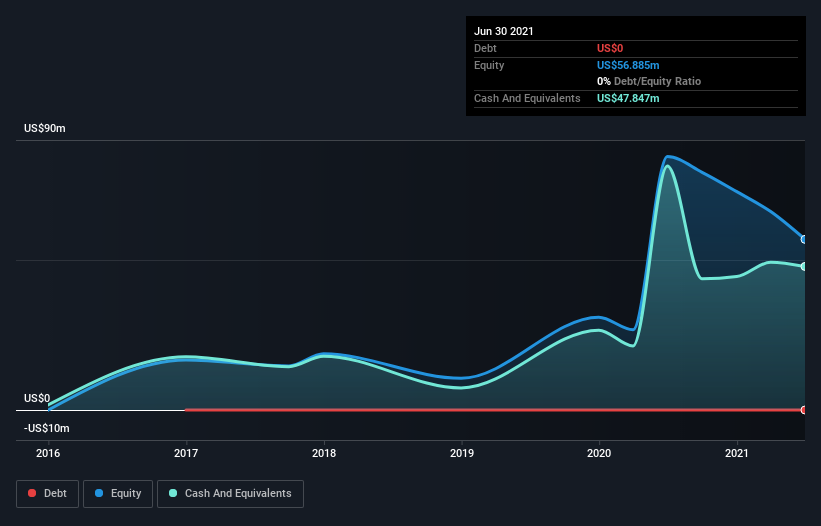Viewport: 821px width, 526px height.
Task: Click the US$47.847m cash value
Action: [x=628, y=98]
